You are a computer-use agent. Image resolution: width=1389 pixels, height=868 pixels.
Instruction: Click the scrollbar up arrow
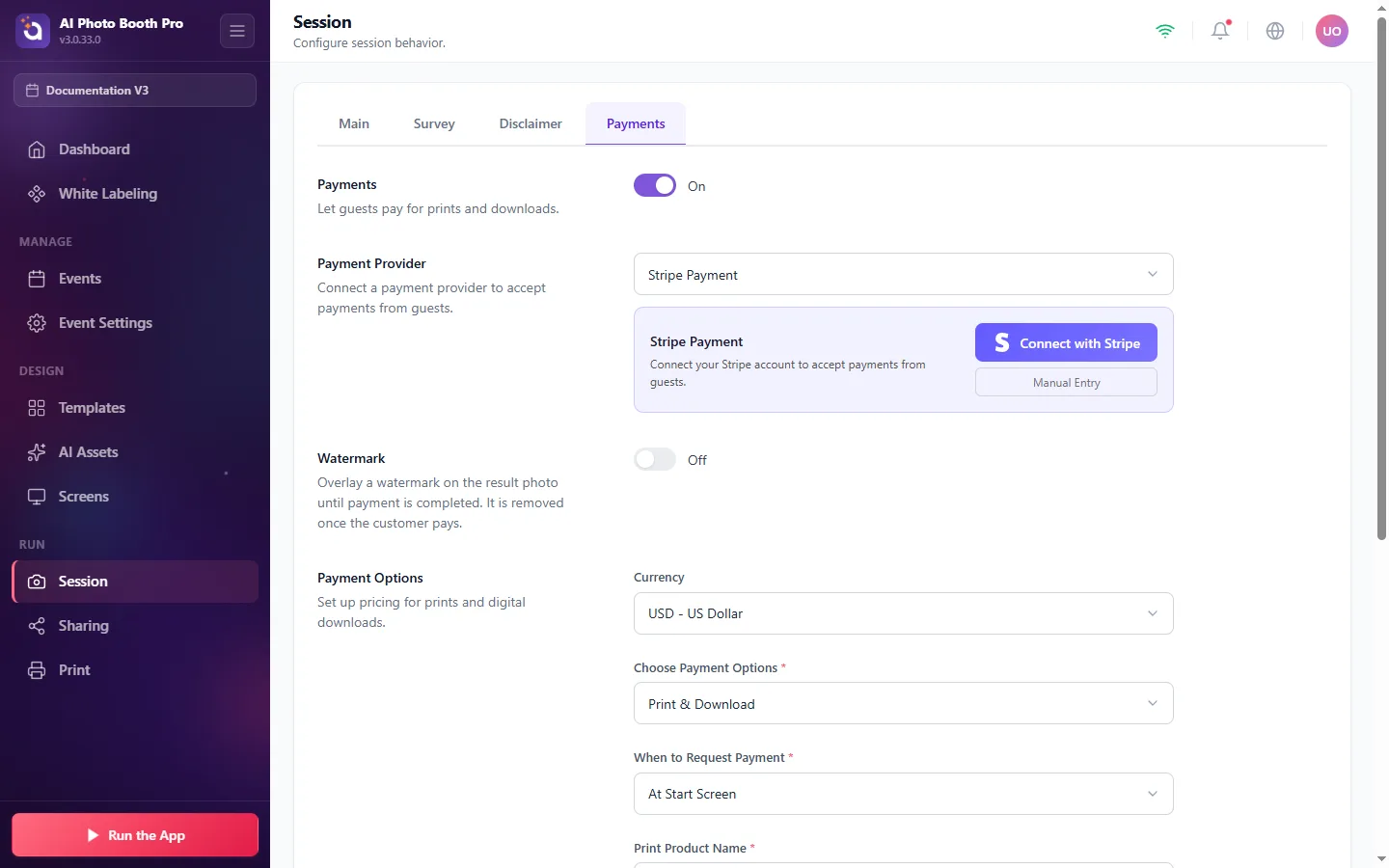1381,8
